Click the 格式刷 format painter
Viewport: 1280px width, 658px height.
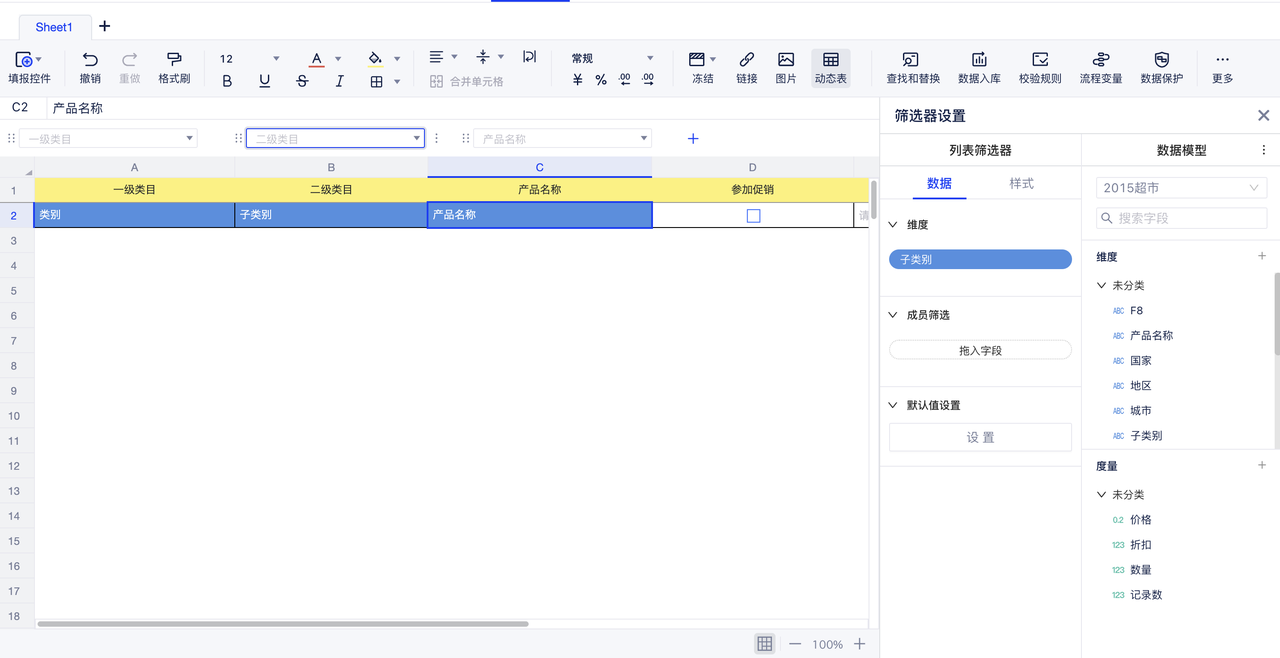pyautogui.click(x=174, y=60)
